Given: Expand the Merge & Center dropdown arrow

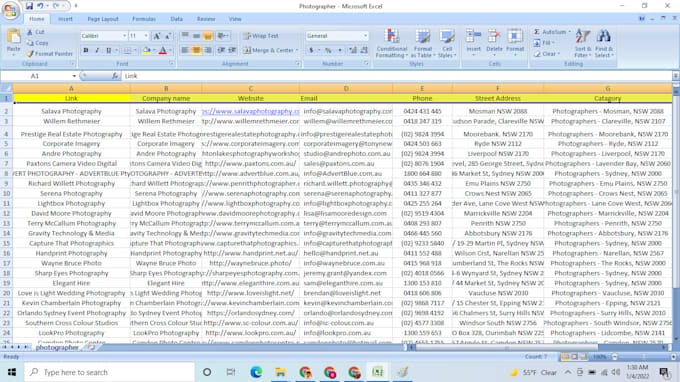Looking at the screenshot, I should pyautogui.click(x=297, y=50).
